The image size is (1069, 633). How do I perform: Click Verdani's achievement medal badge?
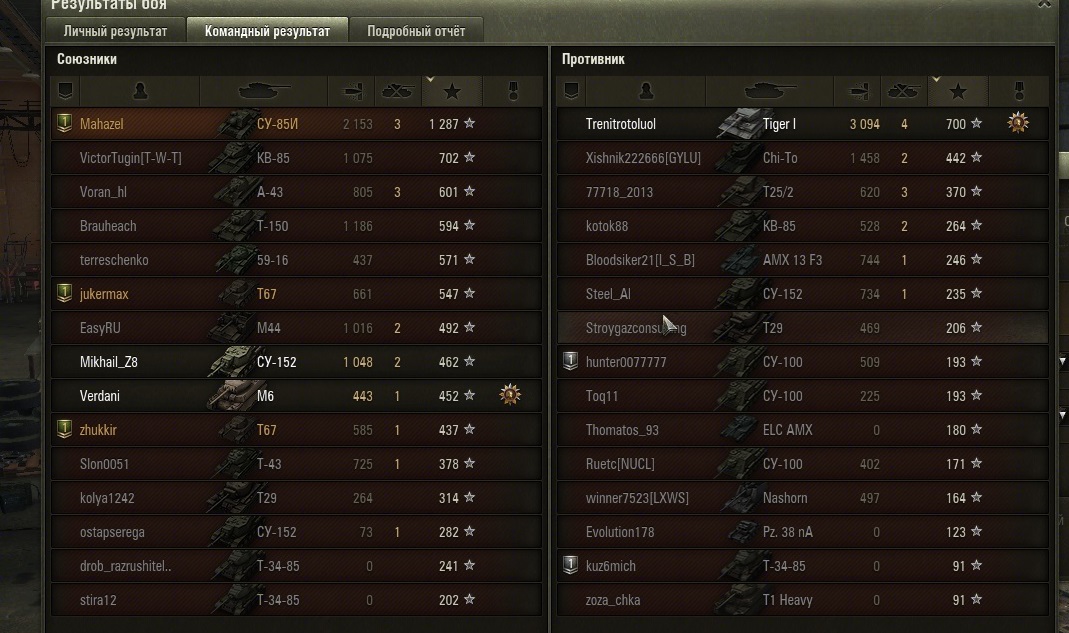tap(510, 395)
